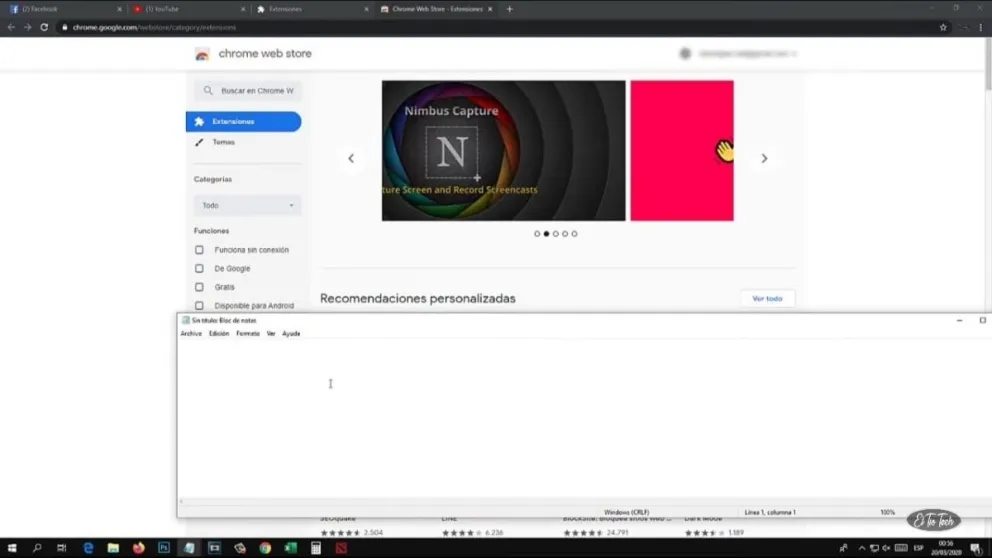Click the blurred account avatar in Web Store header
Screen dimensions: 992x558
tap(685, 54)
